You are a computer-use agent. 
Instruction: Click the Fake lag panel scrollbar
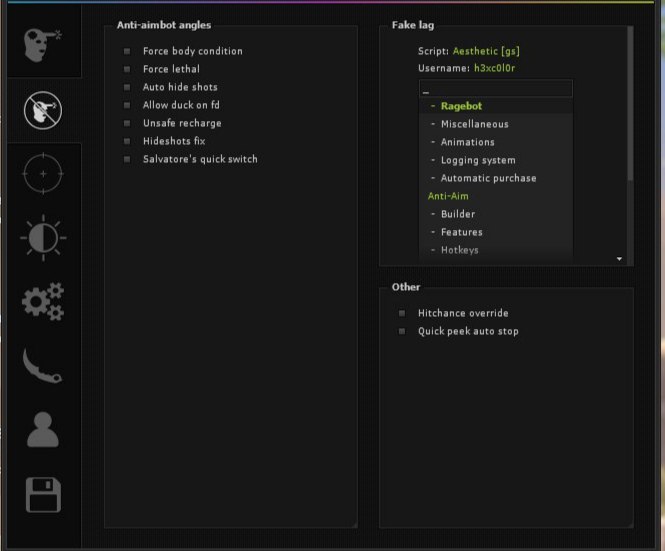630,103
